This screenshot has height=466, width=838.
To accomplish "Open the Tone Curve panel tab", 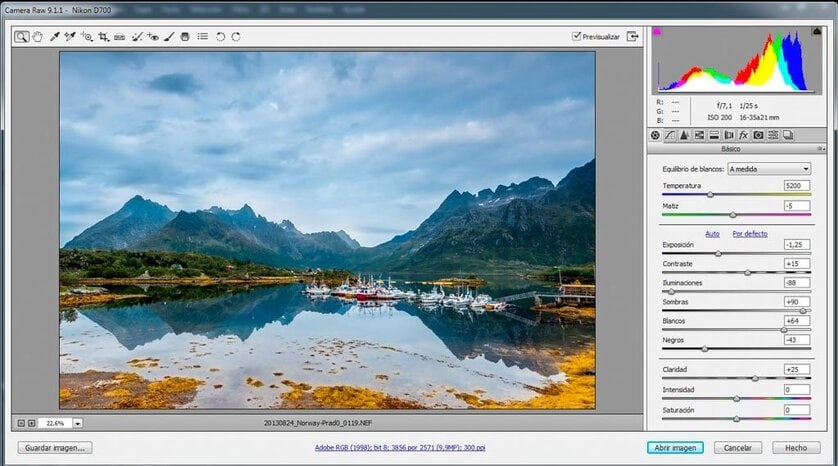I will point(670,135).
